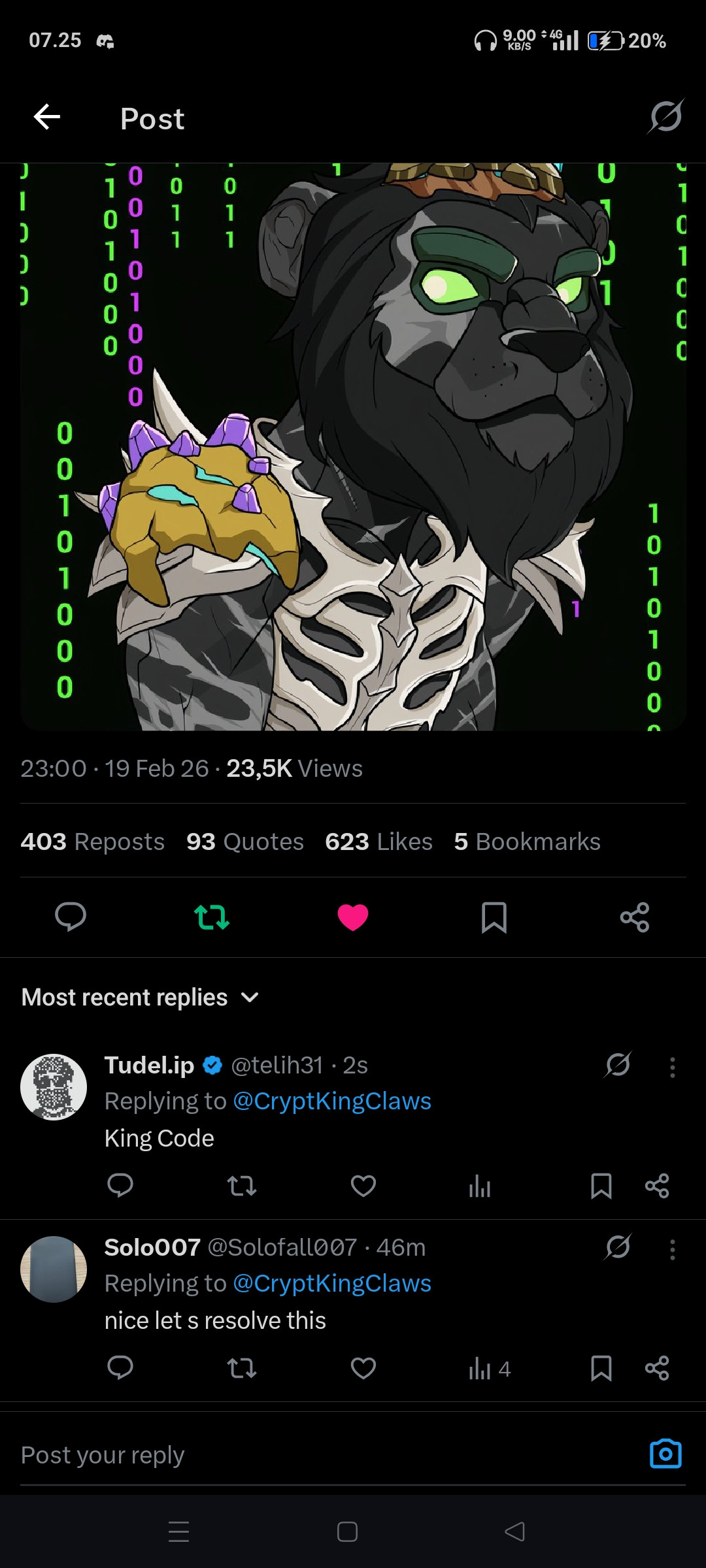Add photo using camera icon in reply bar
The width and height of the screenshot is (706, 1568).
click(x=665, y=1454)
